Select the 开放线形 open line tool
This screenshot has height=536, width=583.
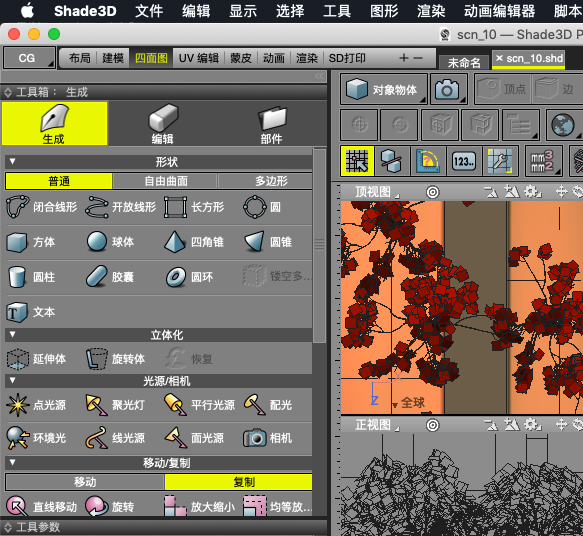[x=120, y=207]
